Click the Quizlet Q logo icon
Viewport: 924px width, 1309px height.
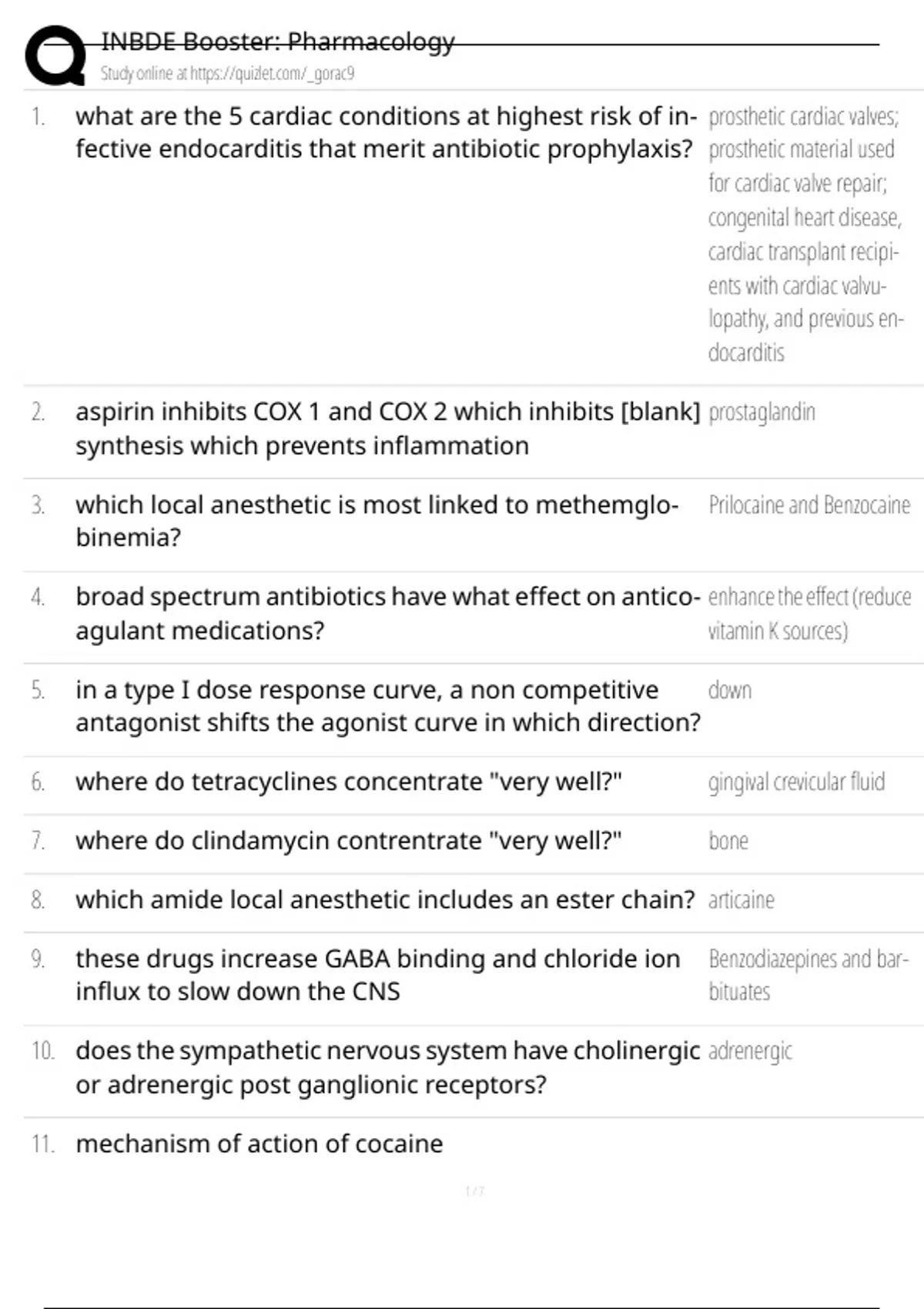55,55
